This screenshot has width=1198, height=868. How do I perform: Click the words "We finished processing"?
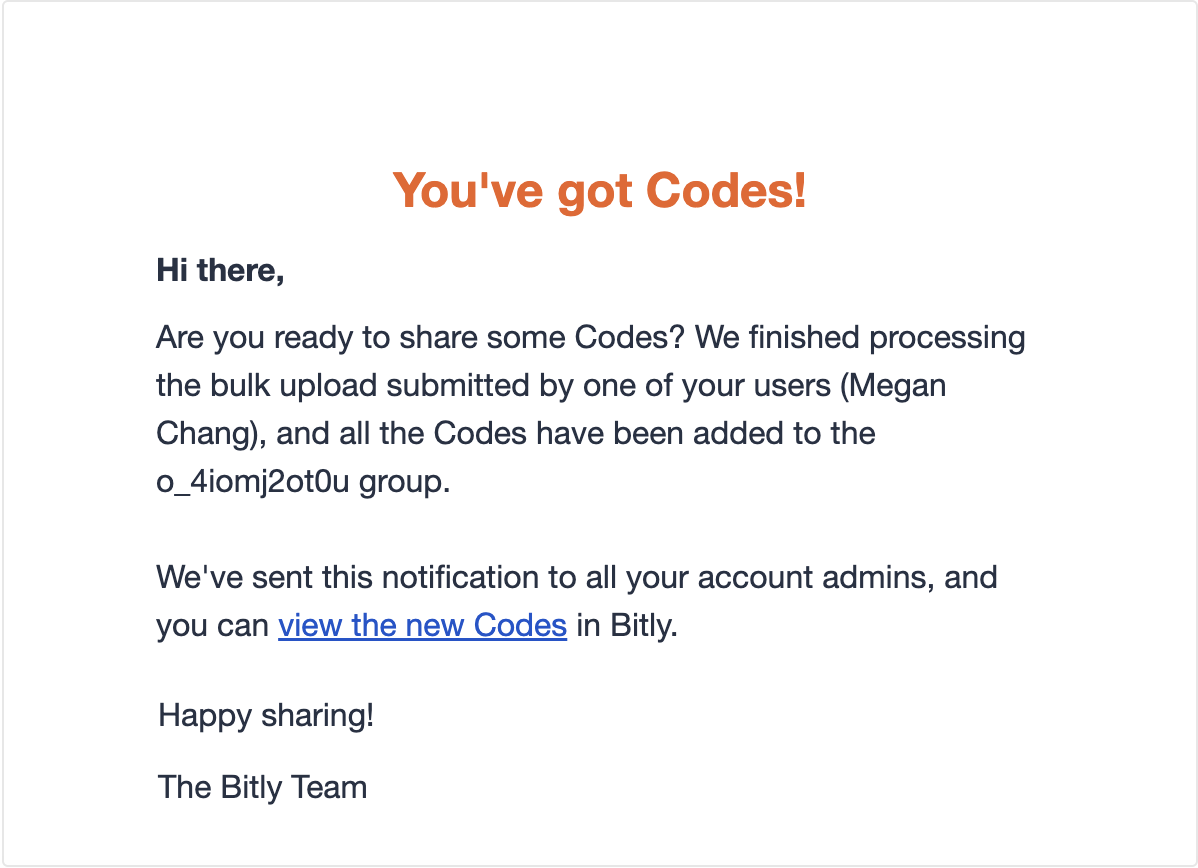(x=860, y=338)
